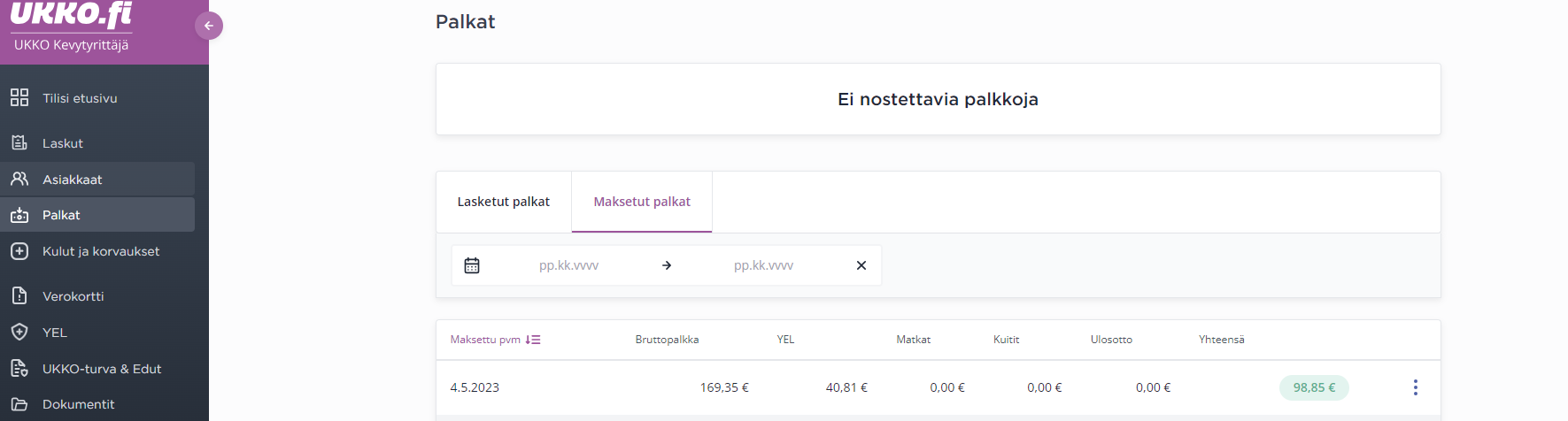The image size is (1568, 421).
Task: Click the UKKO-turva & Edut icon
Action: 19,368
